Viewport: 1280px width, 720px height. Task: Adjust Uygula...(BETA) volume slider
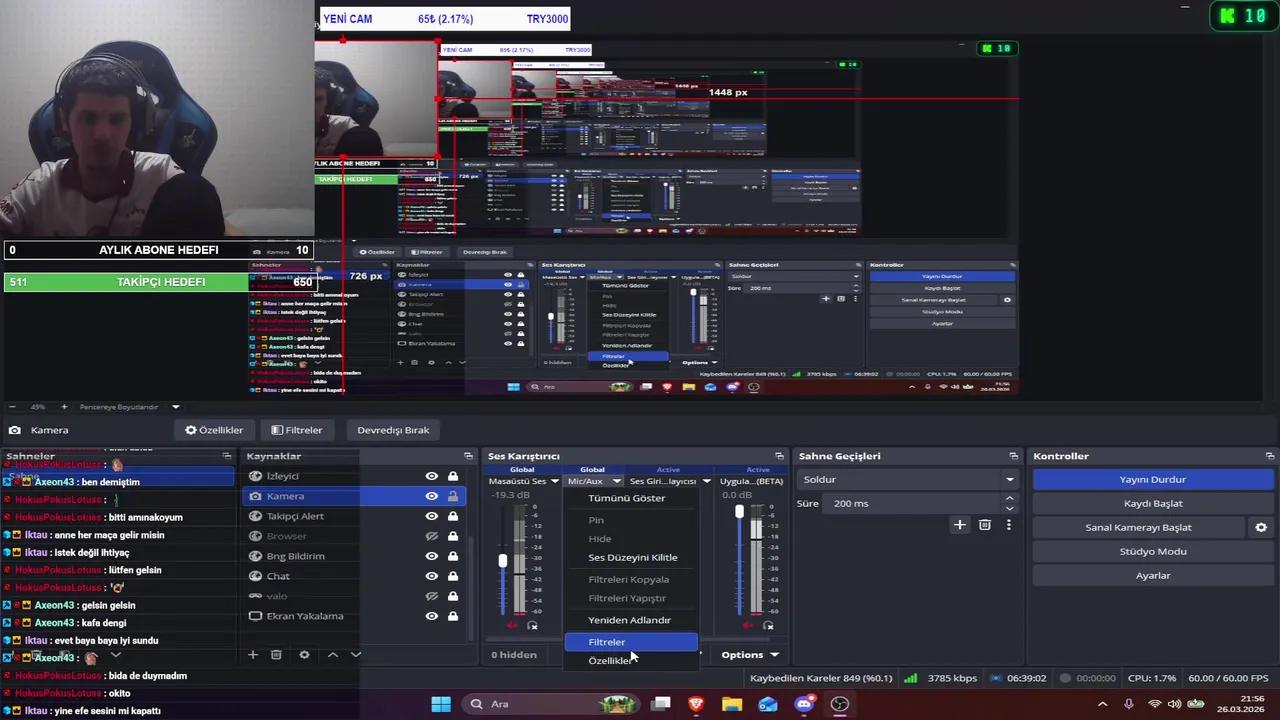tap(740, 512)
